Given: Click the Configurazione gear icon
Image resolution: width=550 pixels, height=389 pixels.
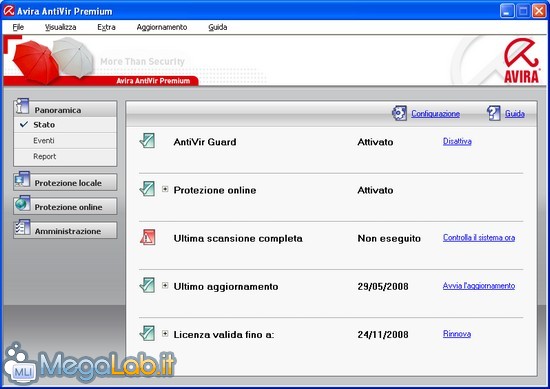Looking at the screenshot, I should coord(399,113).
